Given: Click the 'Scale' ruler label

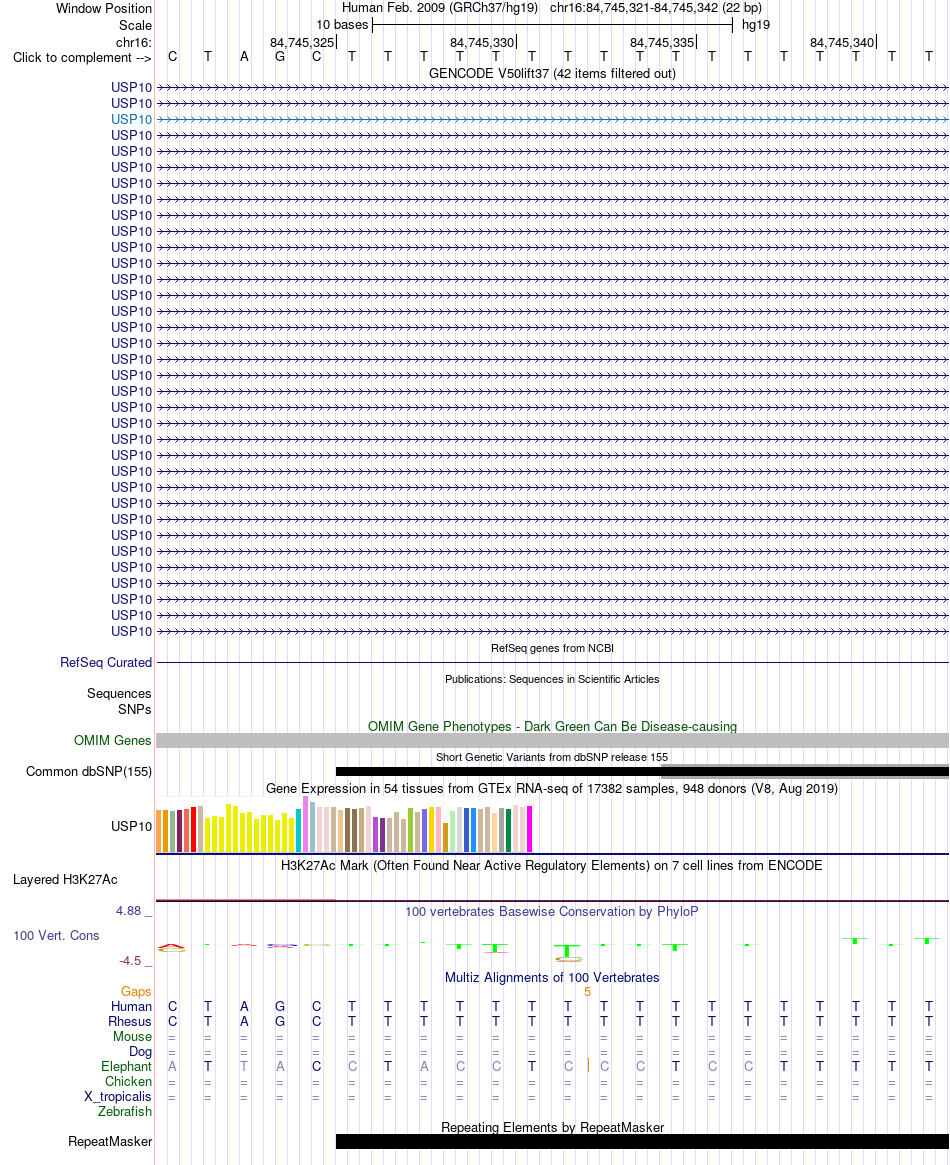Looking at the screenshot, I should click(135, 25).
